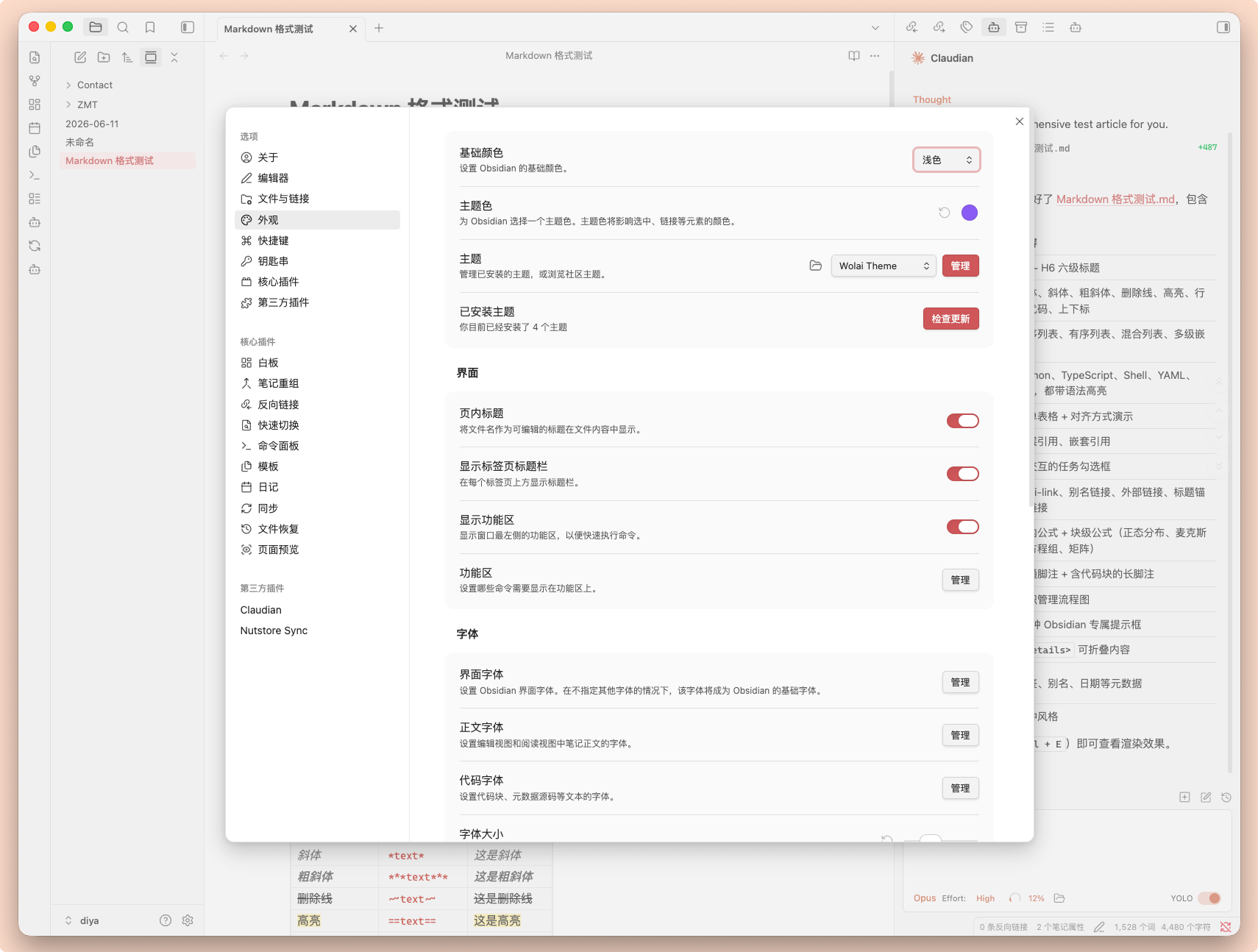1258x952 pixels.
Task: Add a new tab with plus icon
Action: pos(379,28)
